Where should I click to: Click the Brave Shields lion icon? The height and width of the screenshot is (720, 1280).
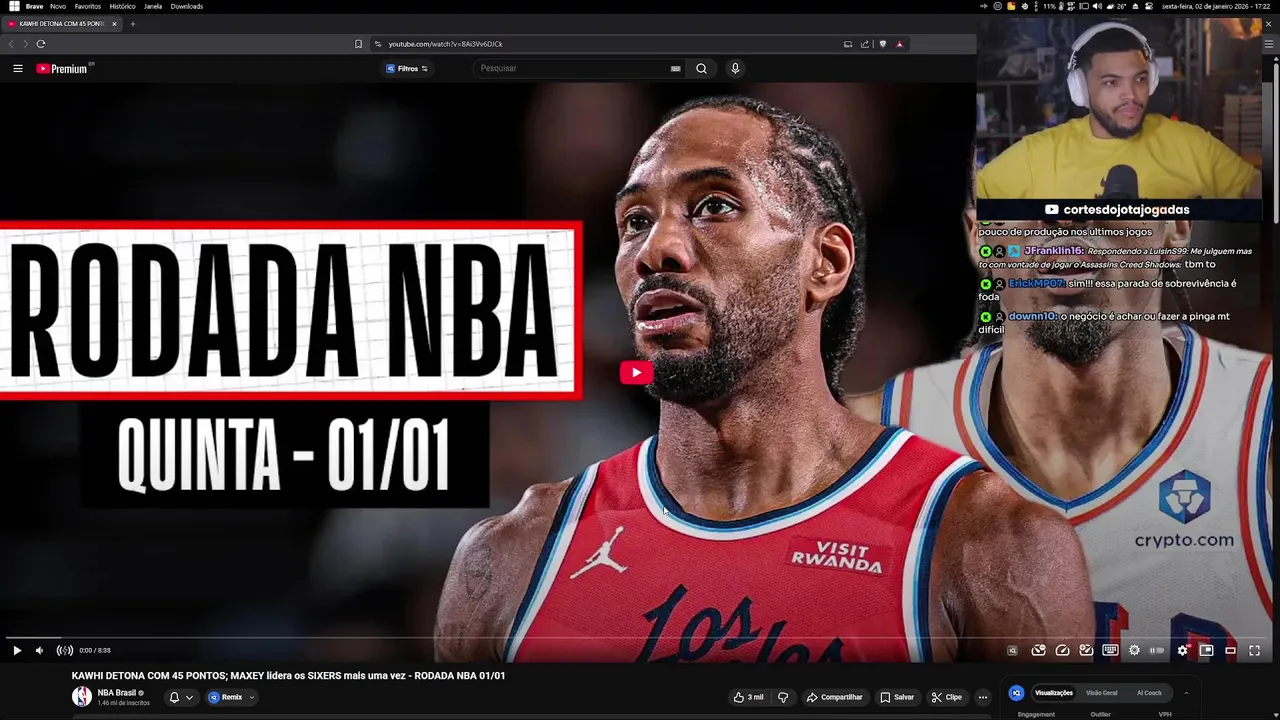(882, 44)
